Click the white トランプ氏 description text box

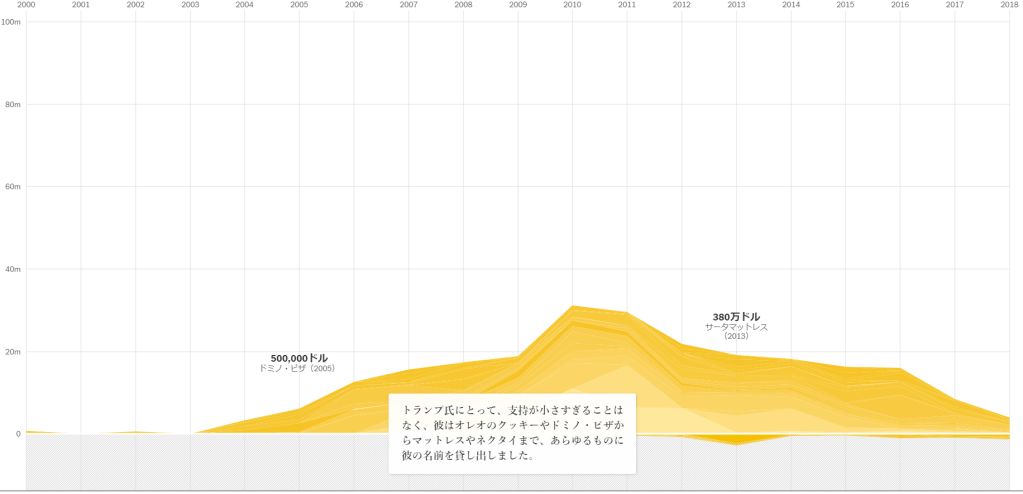pos(512,433)
